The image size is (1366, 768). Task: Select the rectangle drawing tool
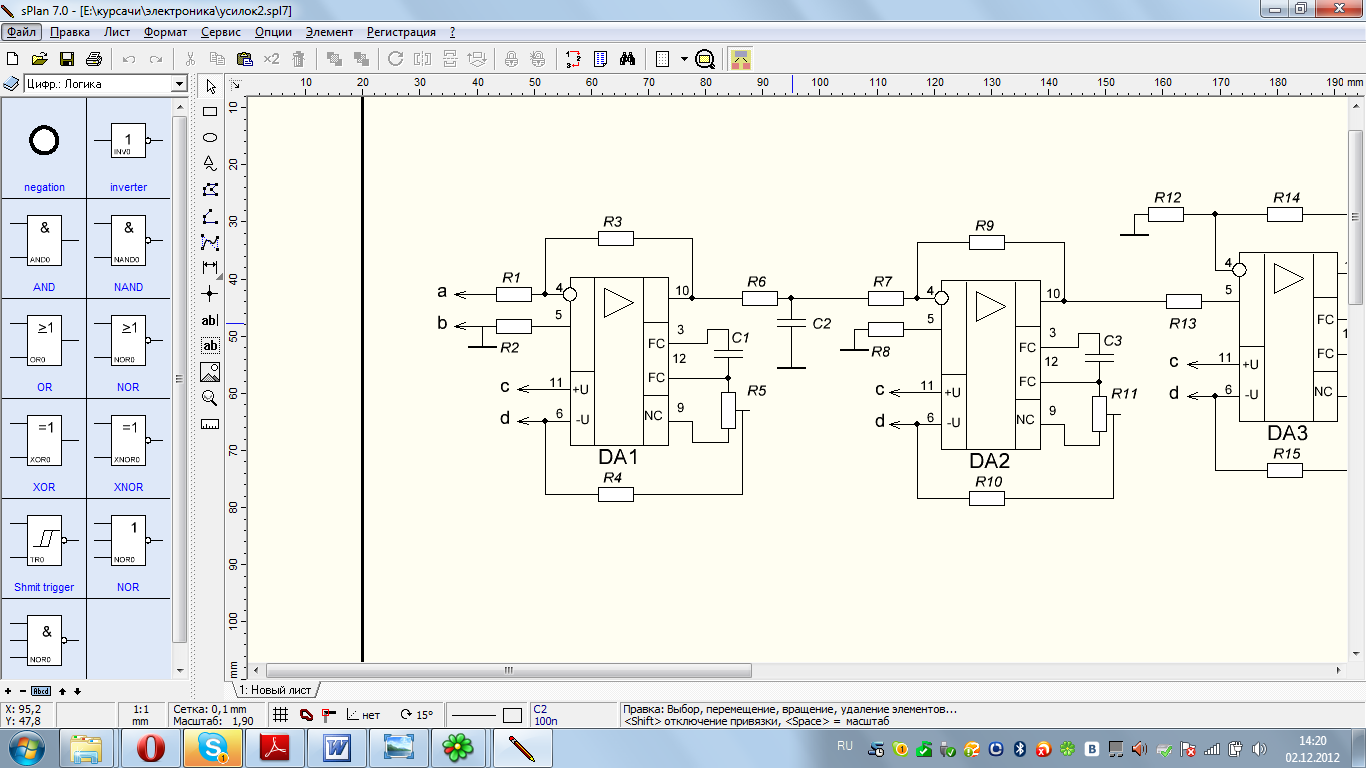210,112
